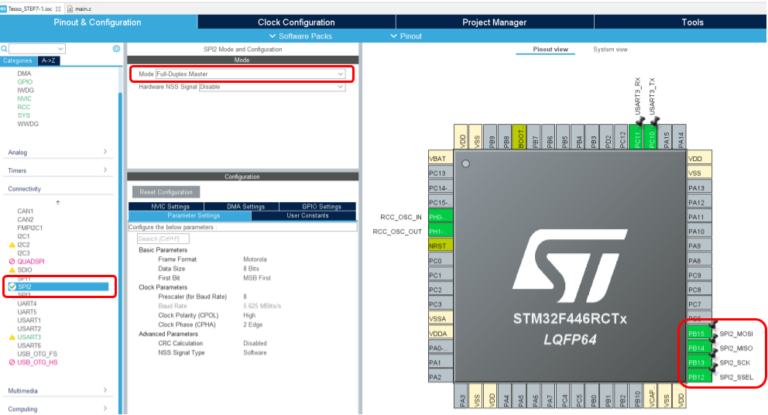
Task: Open the SPI2 Mode dropdown
Action: pyautogui.click(x=250, y=74)
